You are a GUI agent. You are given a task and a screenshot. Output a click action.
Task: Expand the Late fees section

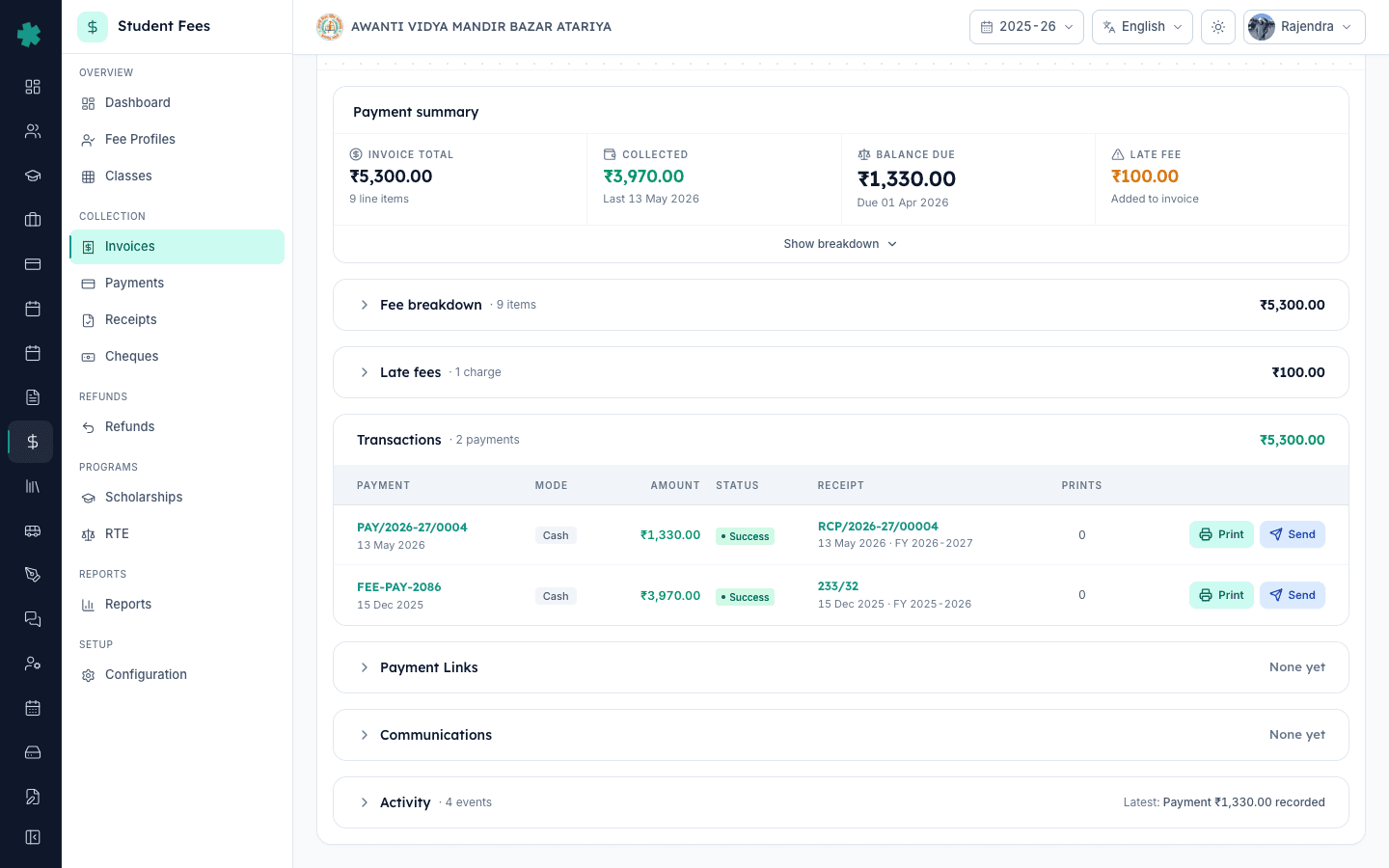(840, 372)
